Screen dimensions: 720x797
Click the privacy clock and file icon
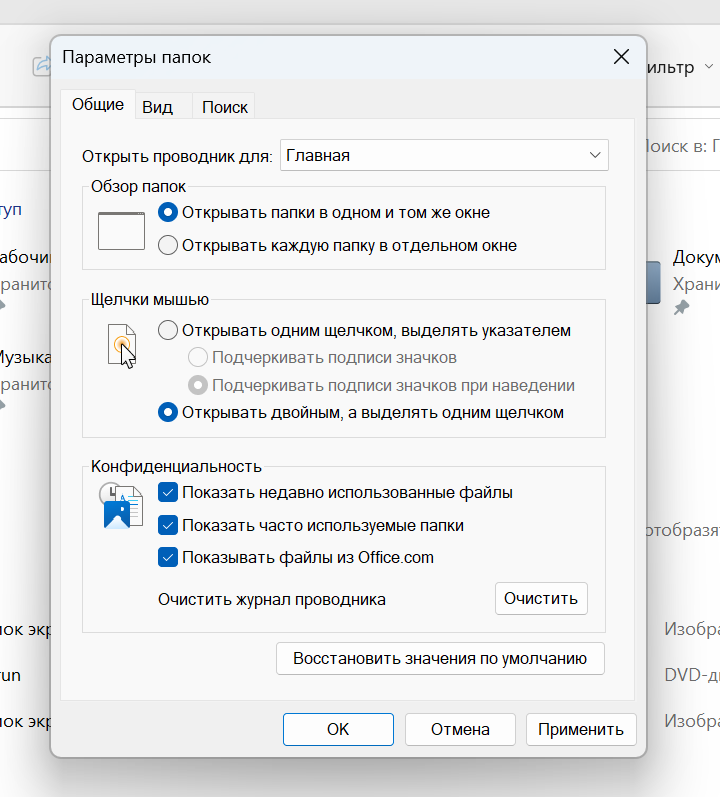(116, 507)
